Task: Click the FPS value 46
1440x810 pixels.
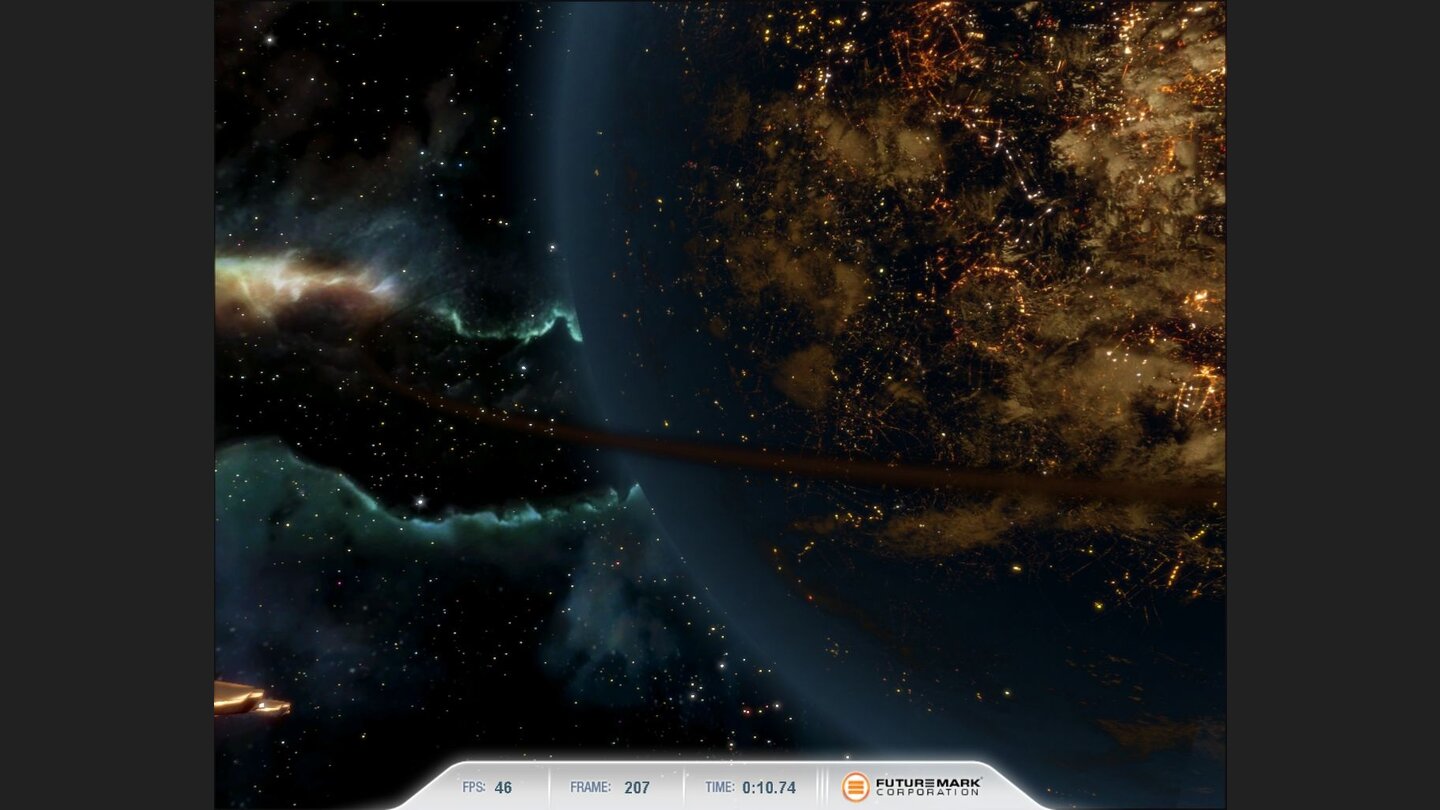Action: coord(503,788)
